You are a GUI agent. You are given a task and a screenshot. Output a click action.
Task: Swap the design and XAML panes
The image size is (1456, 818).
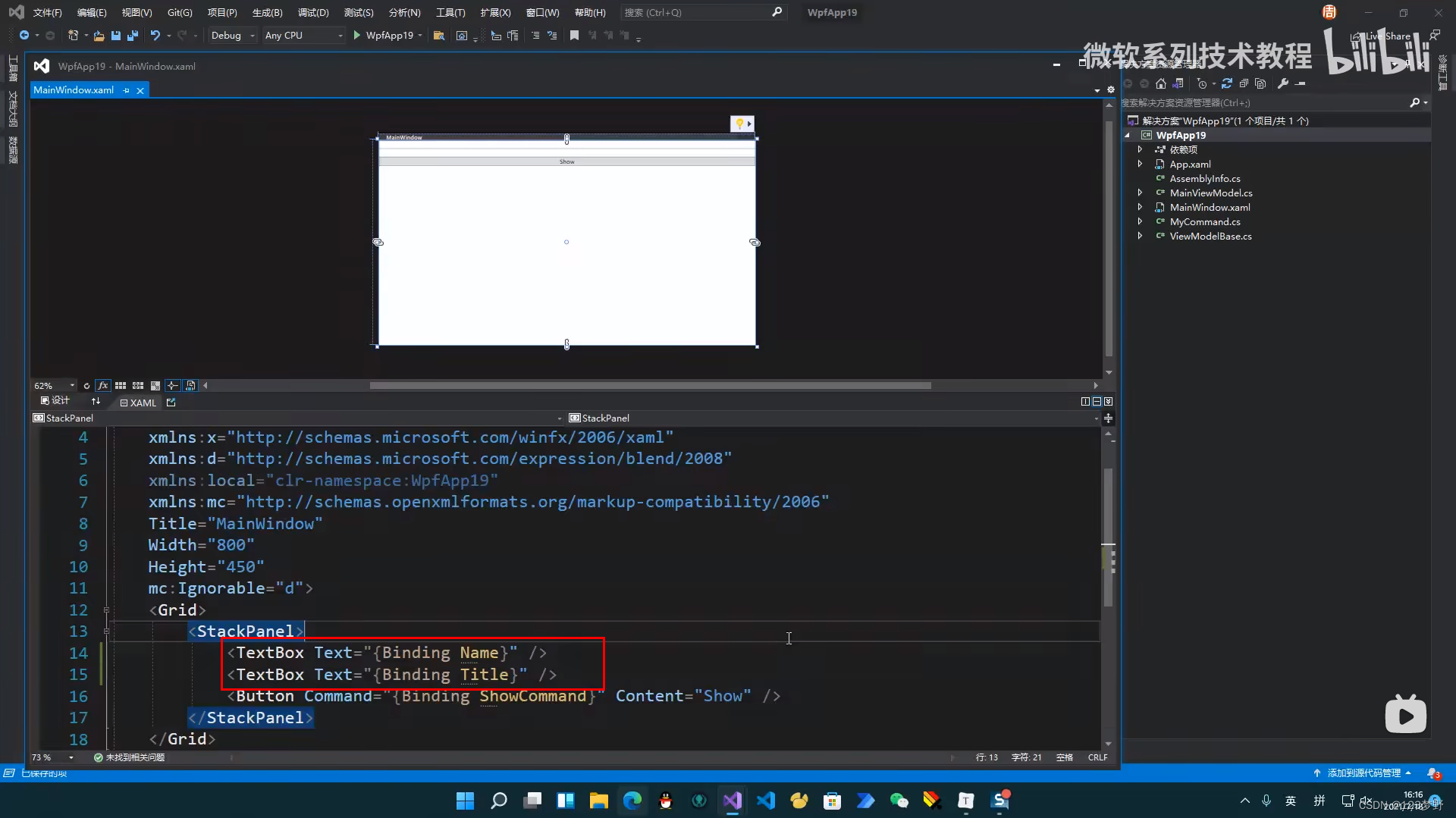coord(96,402)
